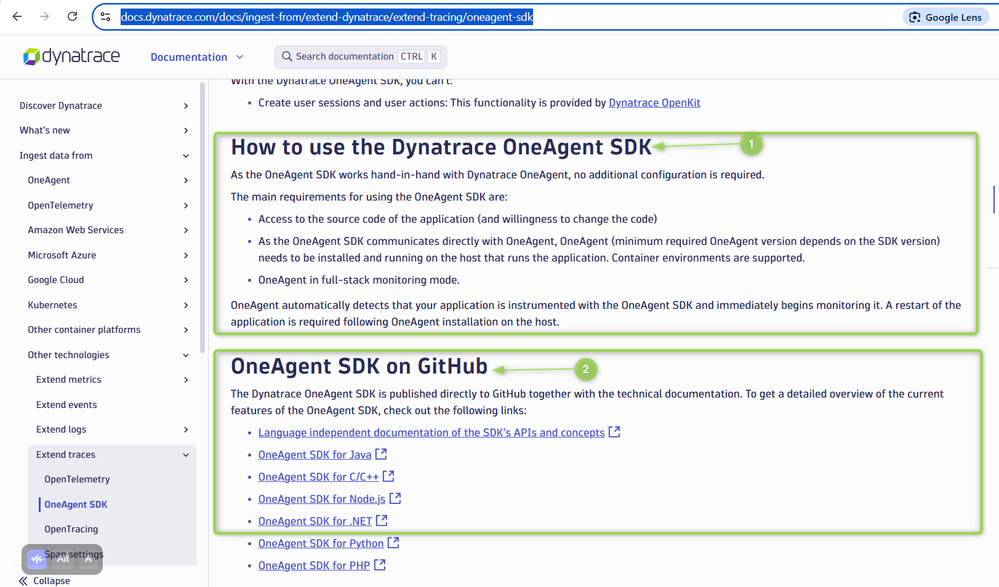The height and width of the screenshot is (587, 999).
Task: Click the browser address bar URL
Action: pos(327,17)
